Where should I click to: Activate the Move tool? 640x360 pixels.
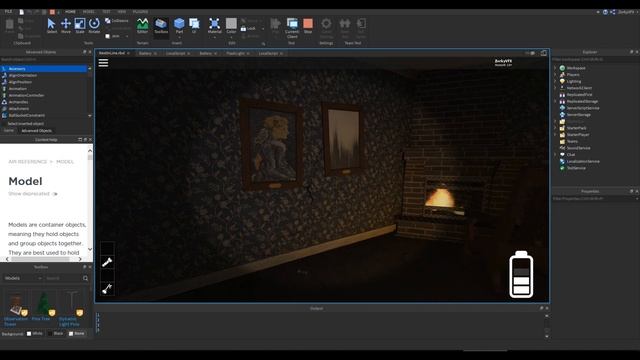(x=66, y=25)
